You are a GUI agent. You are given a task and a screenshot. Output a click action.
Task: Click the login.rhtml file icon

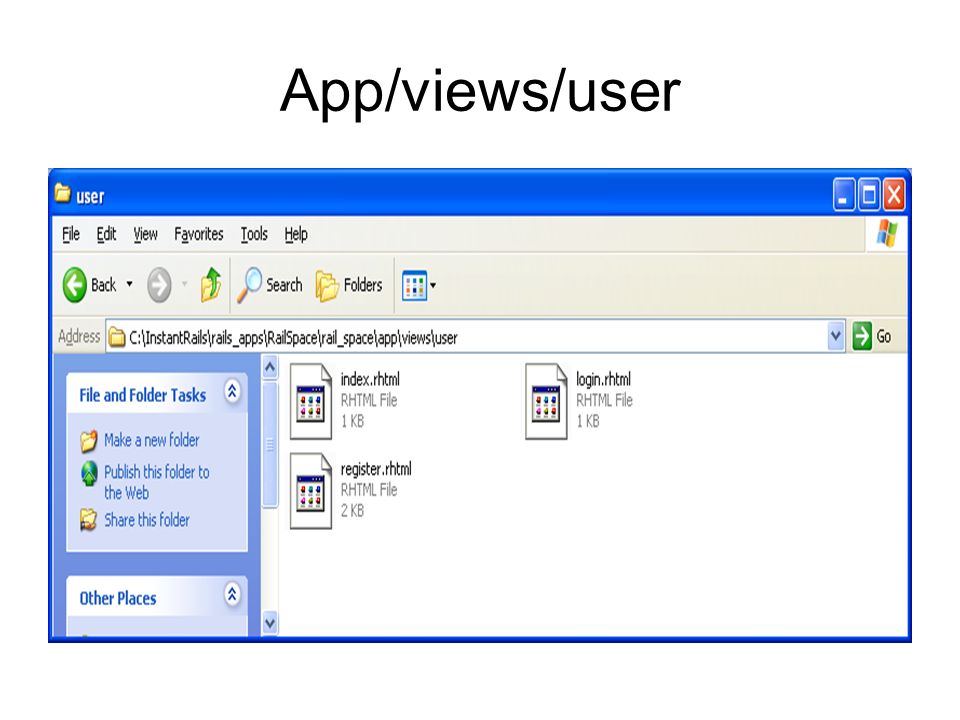(546, 402)
